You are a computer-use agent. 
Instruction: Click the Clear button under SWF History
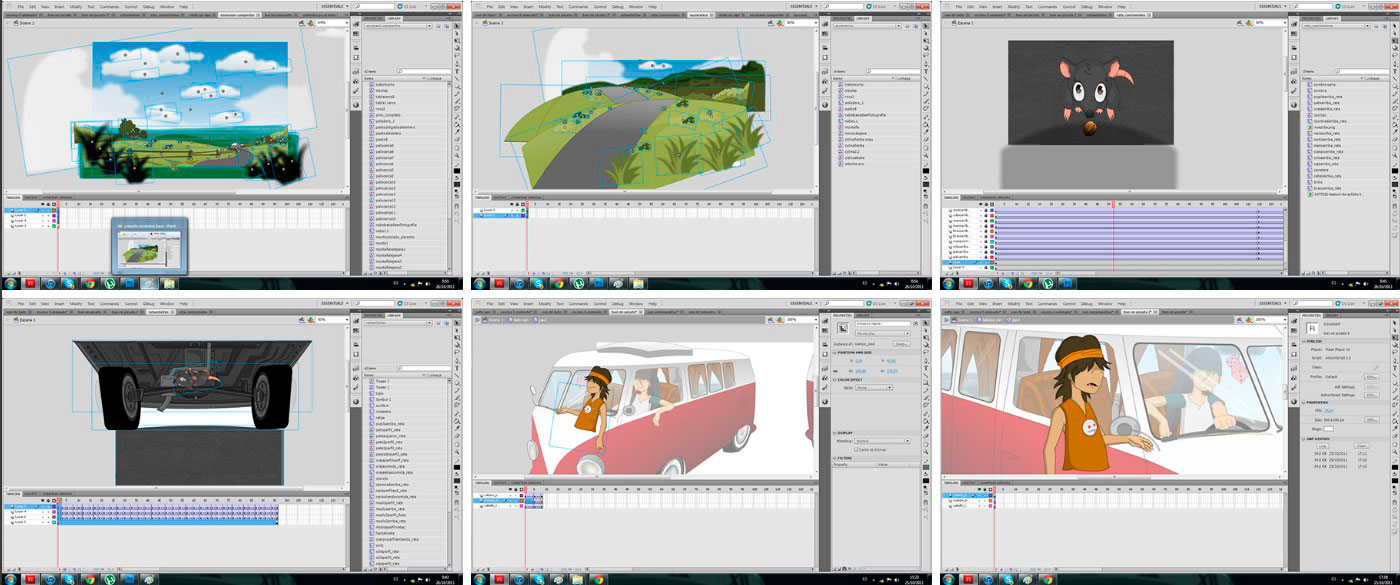point(1361,446)
